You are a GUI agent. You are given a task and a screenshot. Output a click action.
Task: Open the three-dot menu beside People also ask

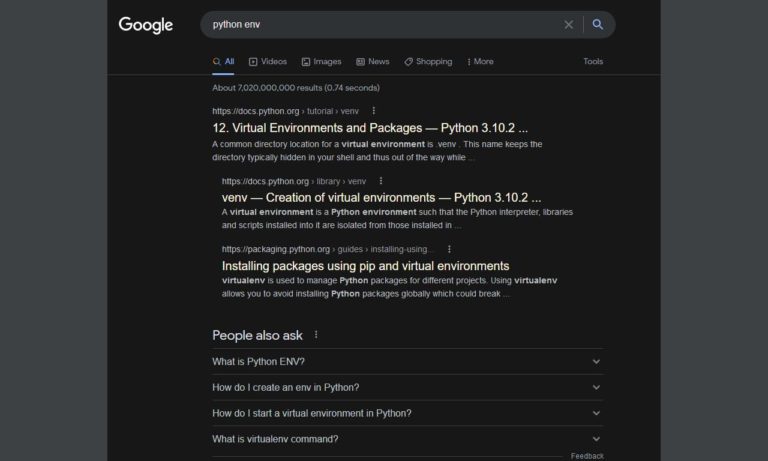click(x=316, y=335)
